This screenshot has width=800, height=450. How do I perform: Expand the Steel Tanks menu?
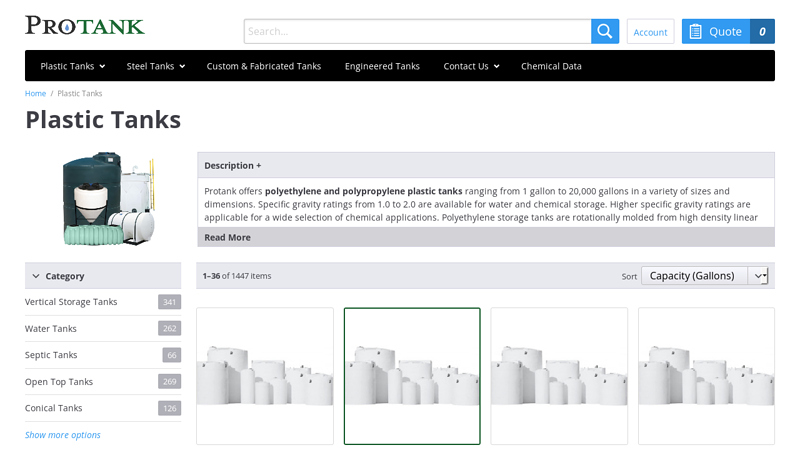click(155, 66)
